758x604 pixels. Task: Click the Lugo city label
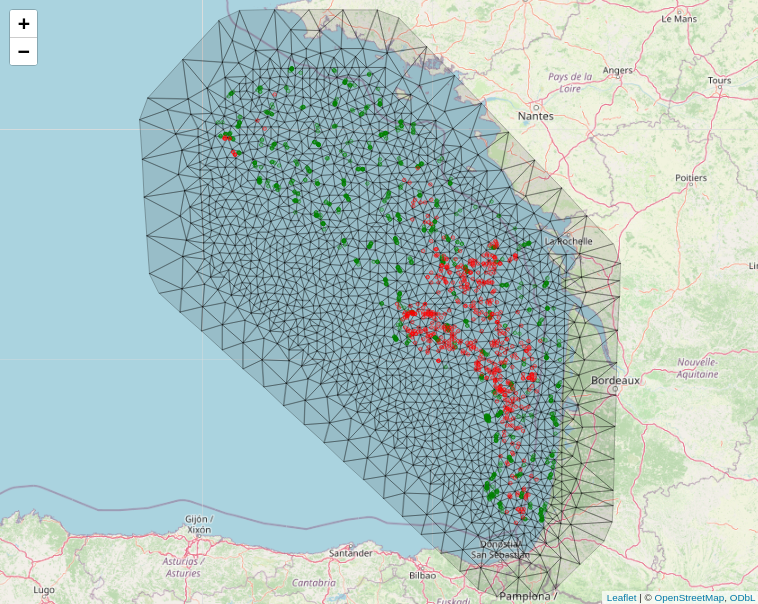[44, 590]
